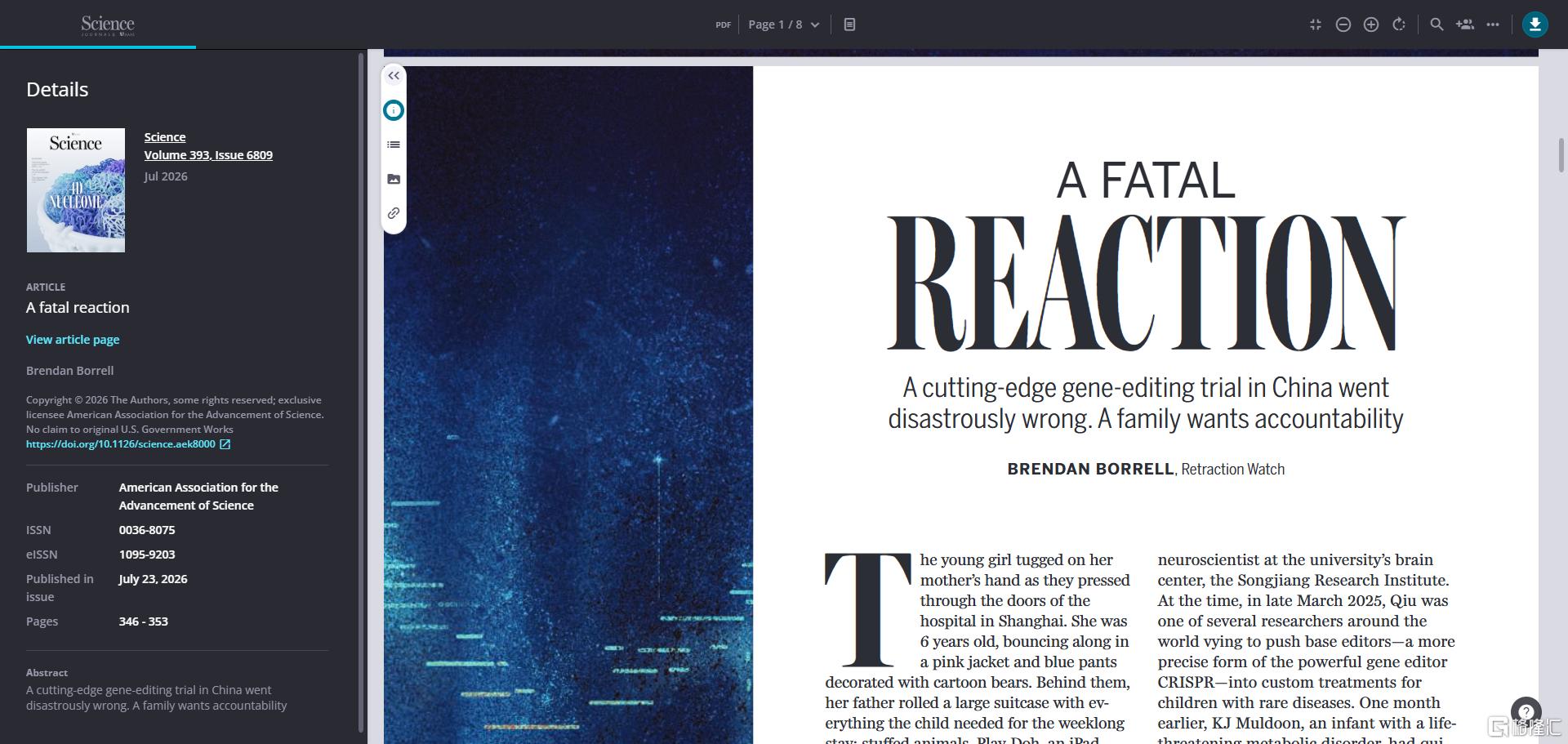Click BRENDAN BORRELL byline in the PDF
This screenshot has height=744, width=1568.
(1090, 470)
